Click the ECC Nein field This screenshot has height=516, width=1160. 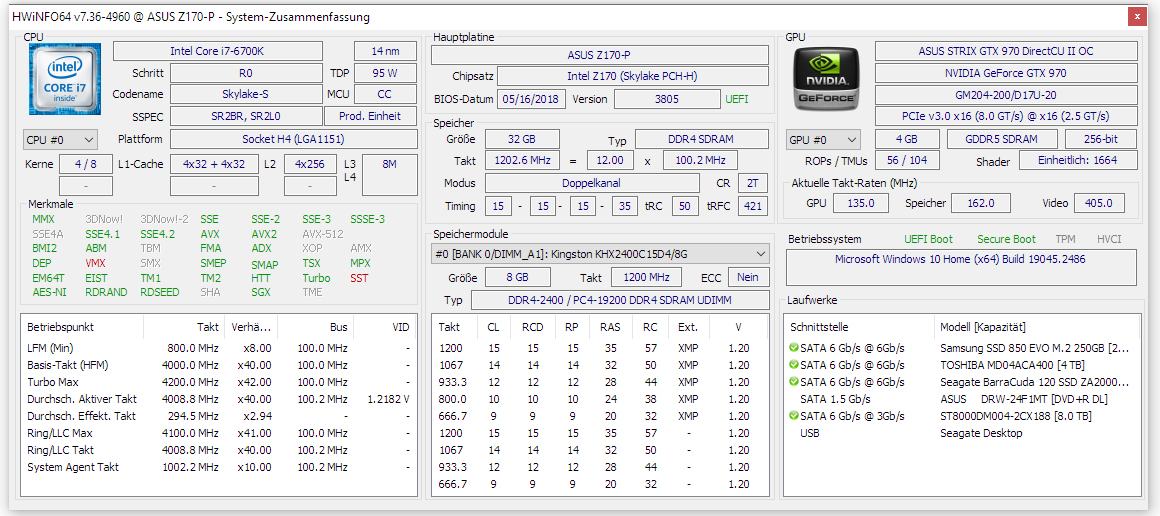(749, 277)
